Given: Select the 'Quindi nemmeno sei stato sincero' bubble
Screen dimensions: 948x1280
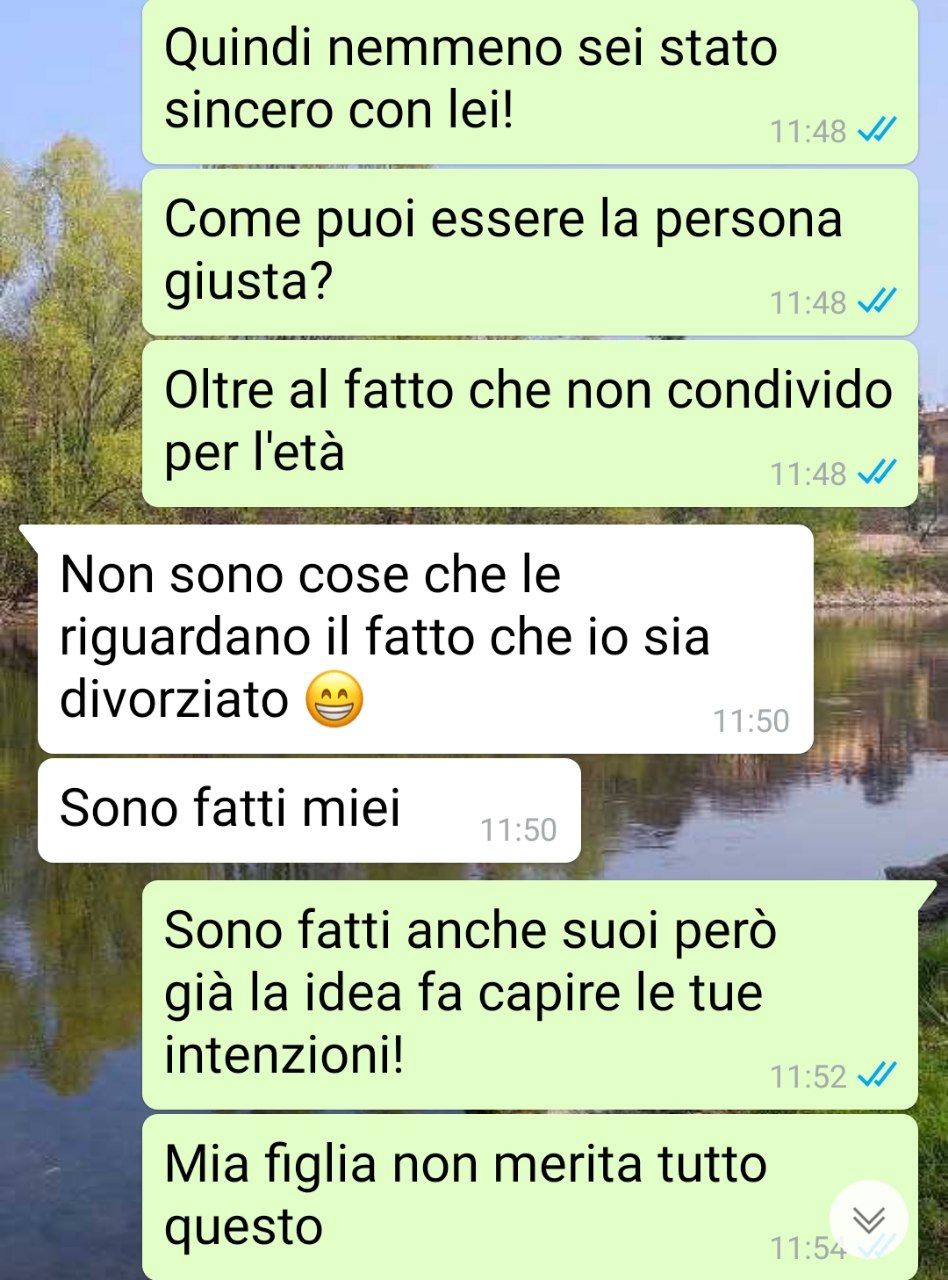Looking at the screenshot, I should coord(530,80).
